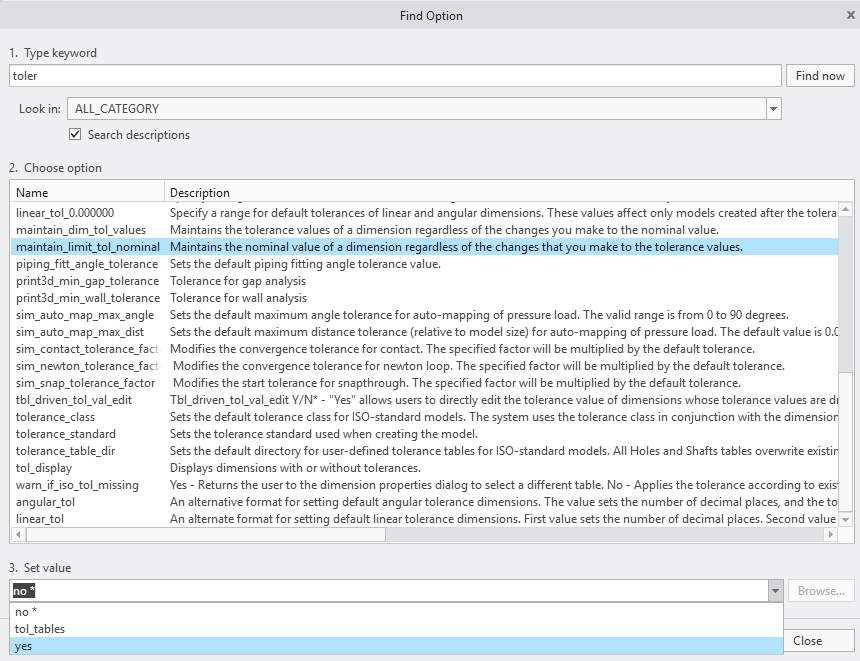Toggle the Search descriptions checkbox
Image resolution: width=860 pixels, height=661 pixels.
click(x=75, y=135)
